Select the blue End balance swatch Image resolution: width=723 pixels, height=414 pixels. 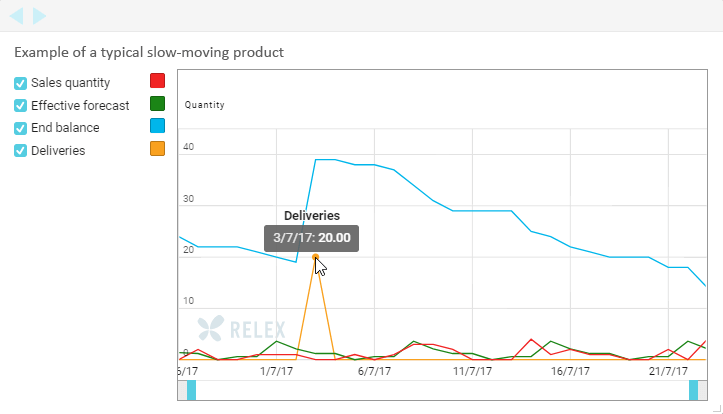[x=157, y=126]
